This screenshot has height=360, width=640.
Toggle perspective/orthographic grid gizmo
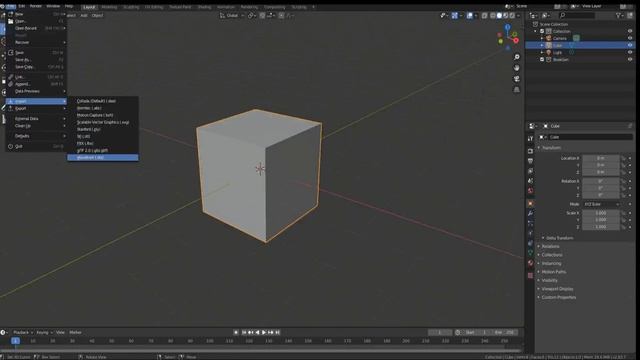point(517,89)
